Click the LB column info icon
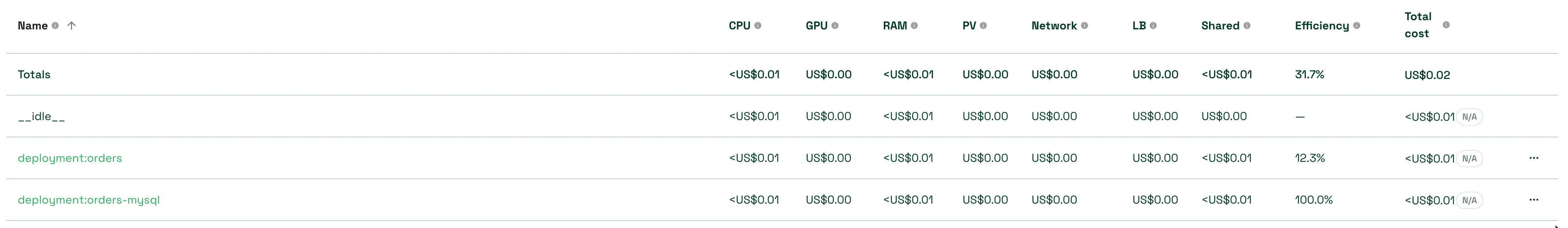 (x=1154, y=25)
